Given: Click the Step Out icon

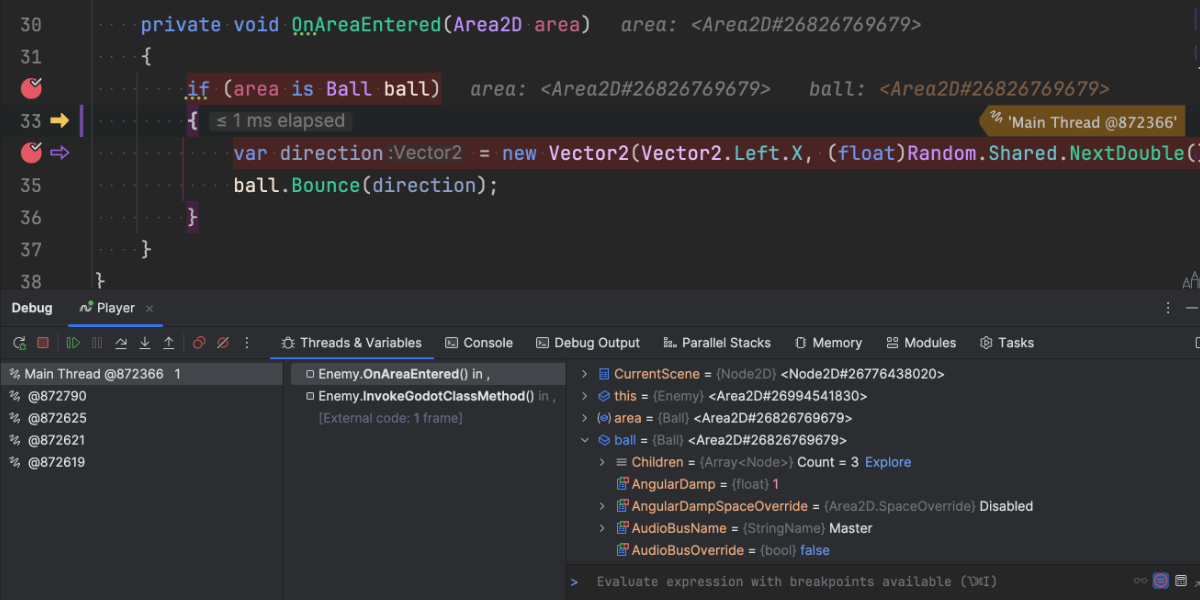Looking at the screenshot, I should (169, 343).
